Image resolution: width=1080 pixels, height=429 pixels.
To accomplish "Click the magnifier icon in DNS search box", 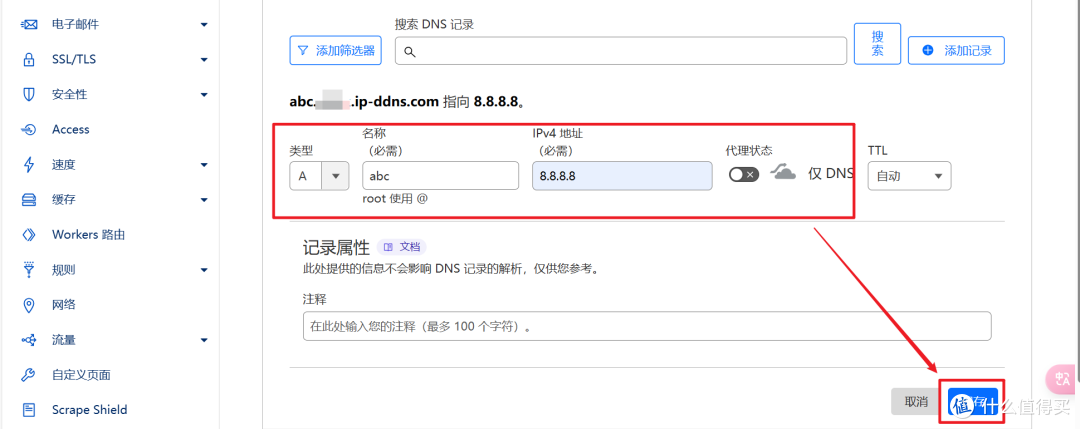I will [x=409, y=52].
